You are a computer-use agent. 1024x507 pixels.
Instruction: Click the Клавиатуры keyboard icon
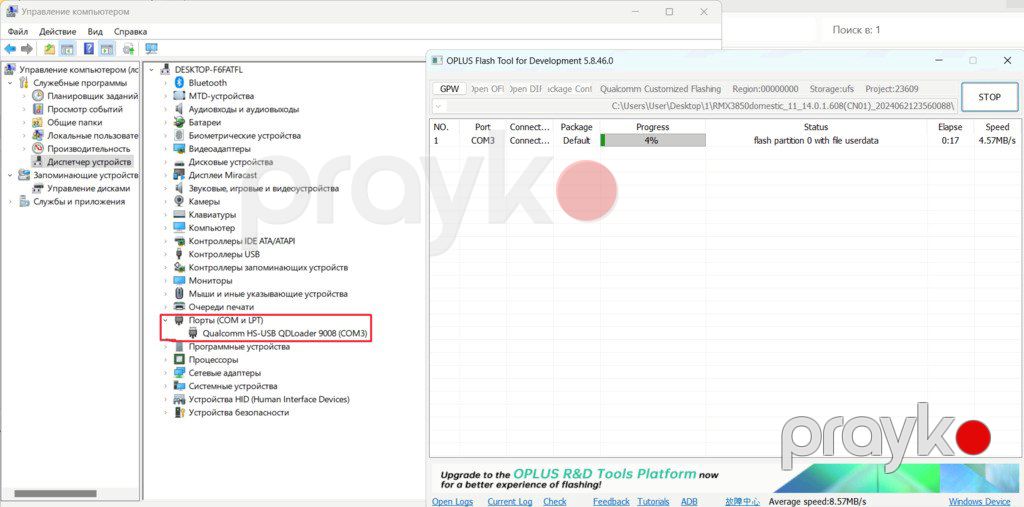click(x=180, y=215)
